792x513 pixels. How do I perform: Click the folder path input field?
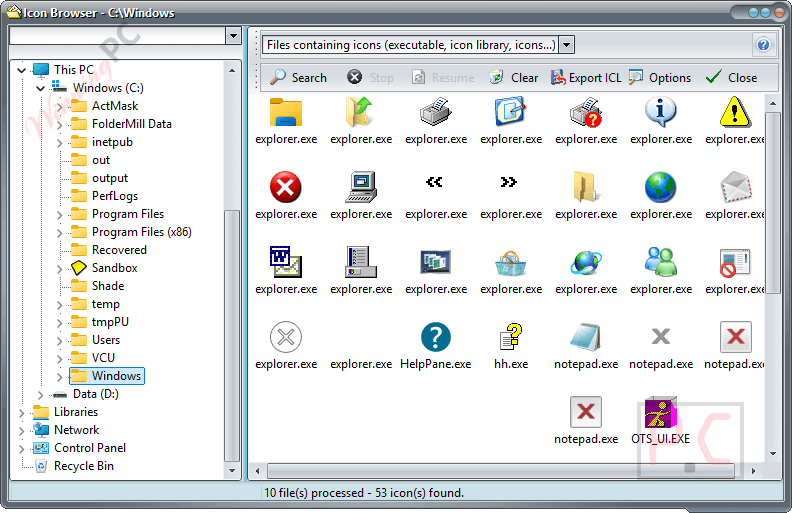tap(117, 36)
